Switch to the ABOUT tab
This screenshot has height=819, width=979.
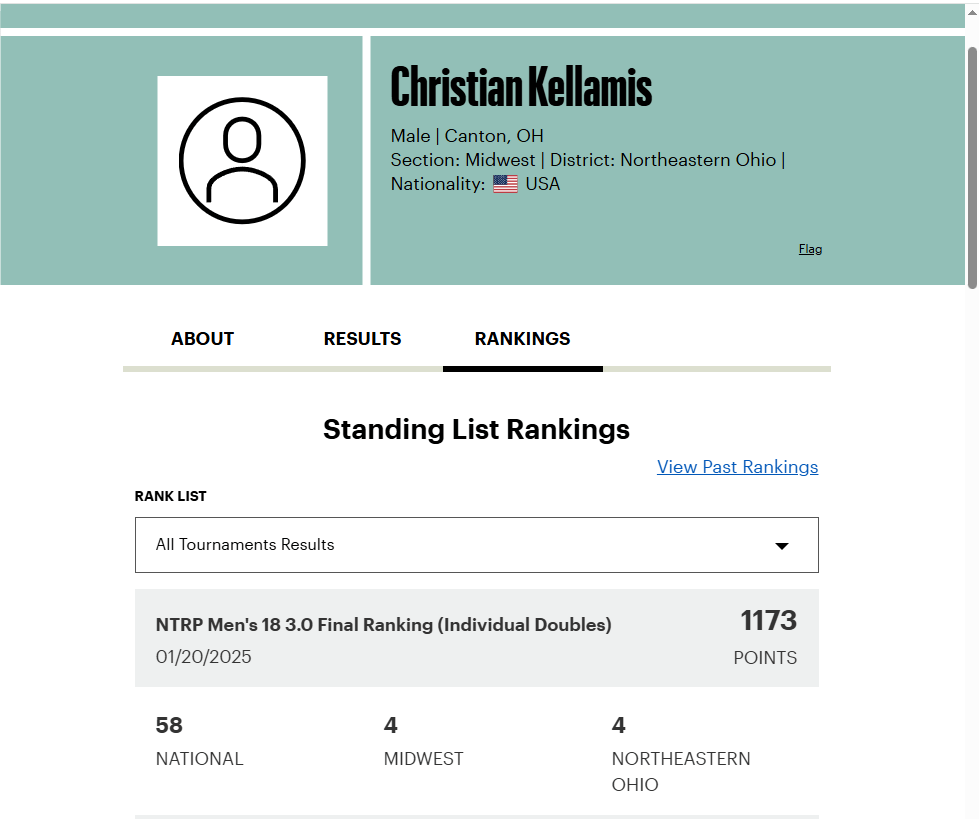pyautogui.click(x=202, y=339)
